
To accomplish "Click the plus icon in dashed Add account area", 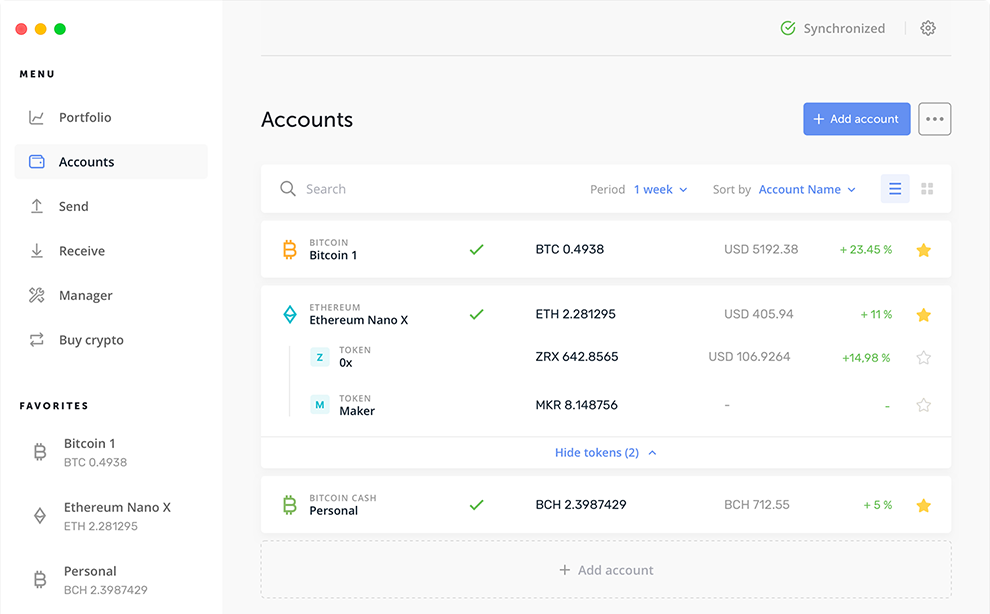I will (x=564, y=570).
